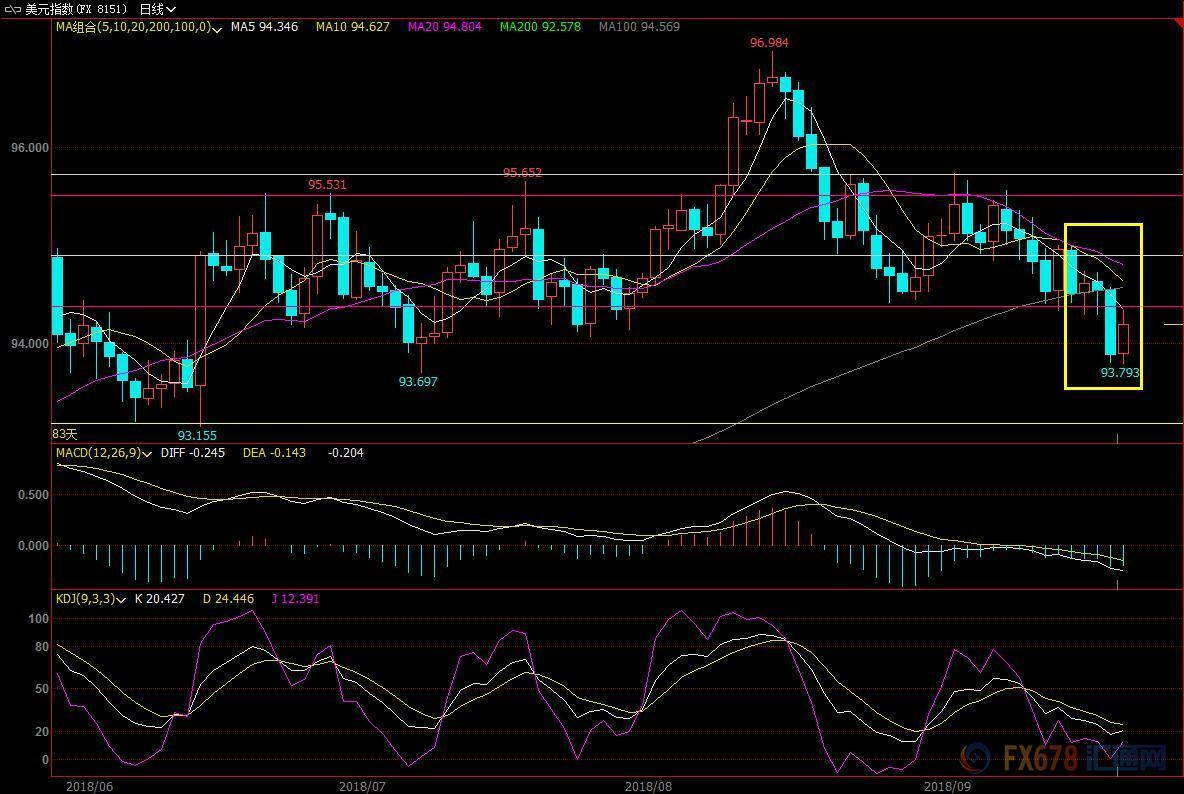Click the 93.793 latest low label
This screenshot has width=1184, height=794.
(1120, 373)
